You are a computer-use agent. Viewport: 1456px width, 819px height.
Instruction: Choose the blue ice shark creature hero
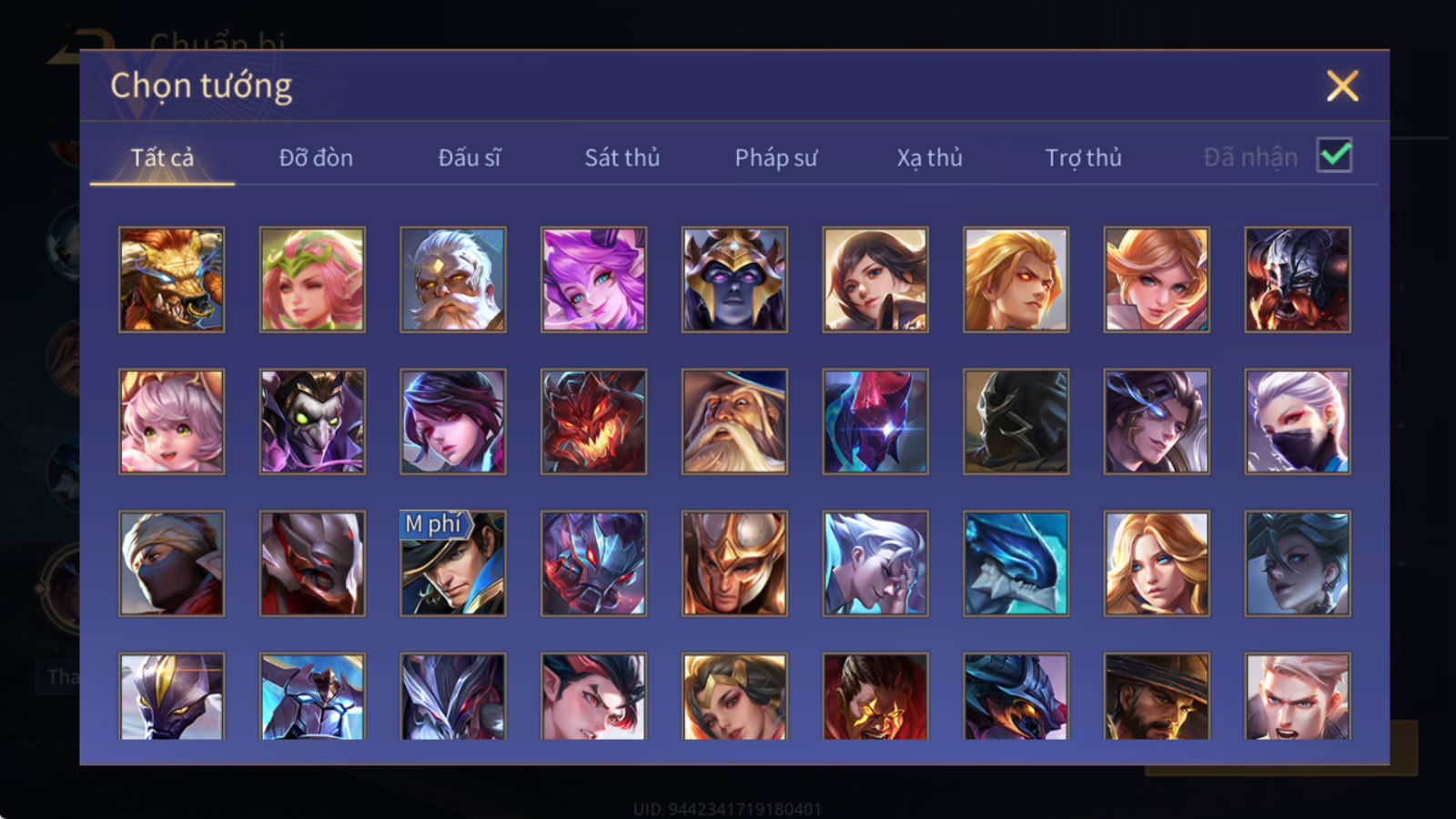(x=1016, y=563)
